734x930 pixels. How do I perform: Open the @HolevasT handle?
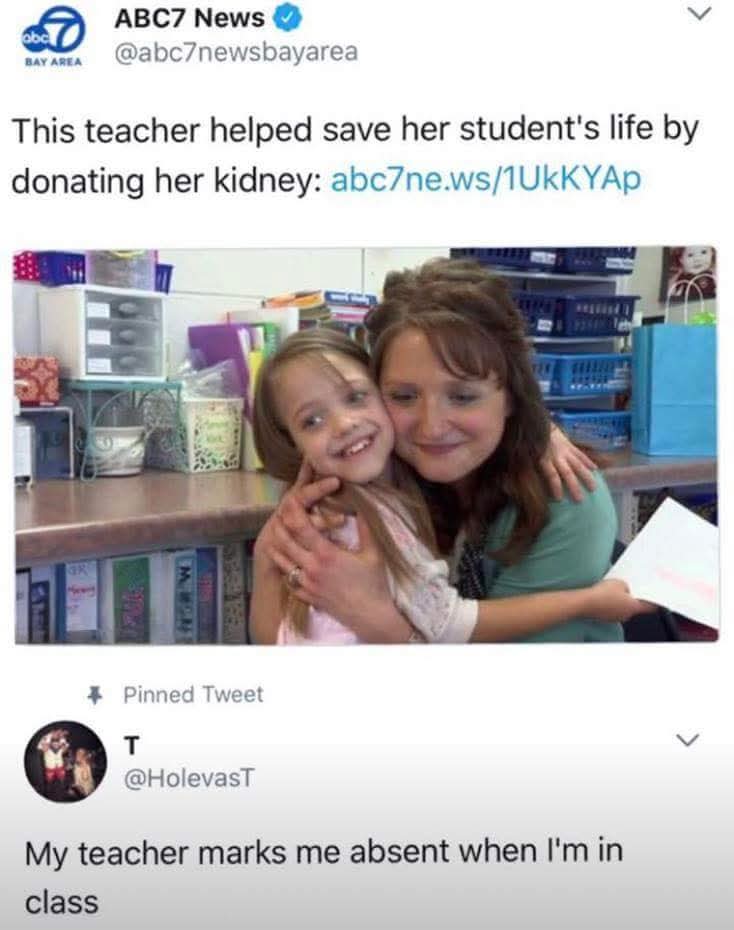pos(189,777)
